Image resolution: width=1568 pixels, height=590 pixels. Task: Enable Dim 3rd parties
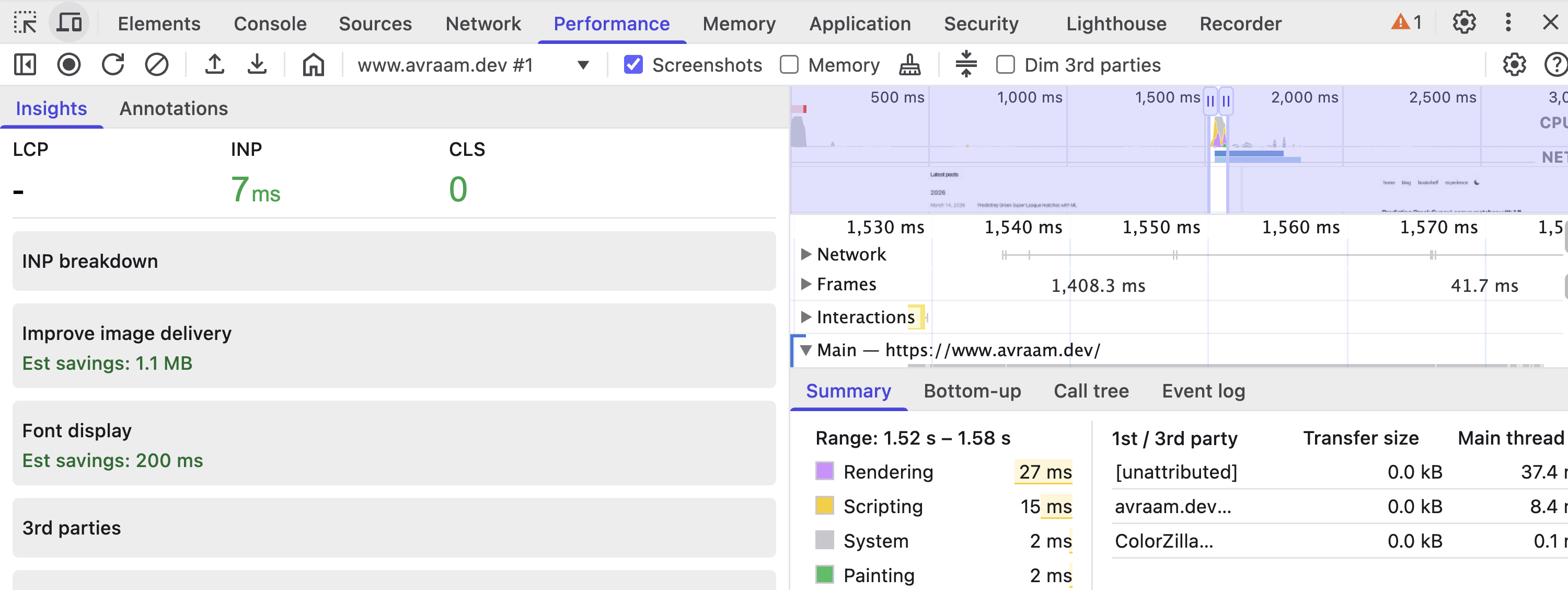[1006, 64]
